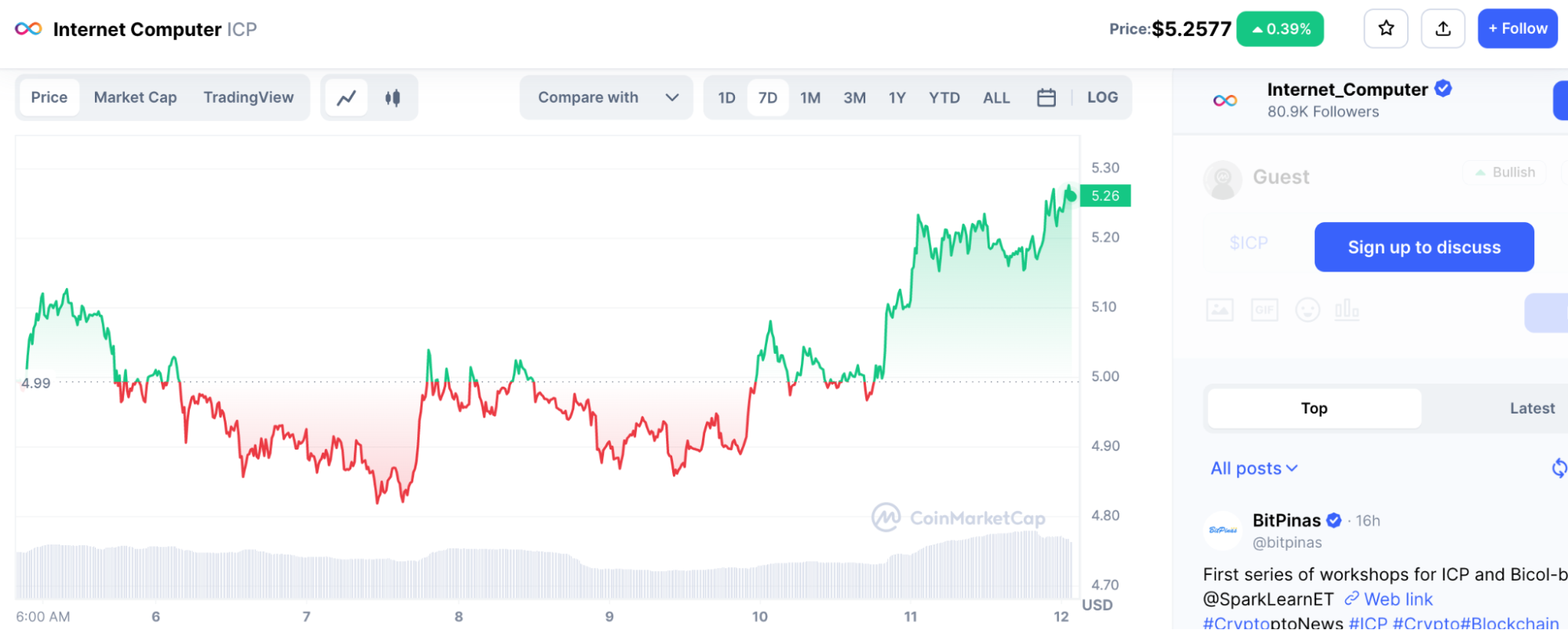
Task: Click Sign up to discuss button
Action: 1424,247
